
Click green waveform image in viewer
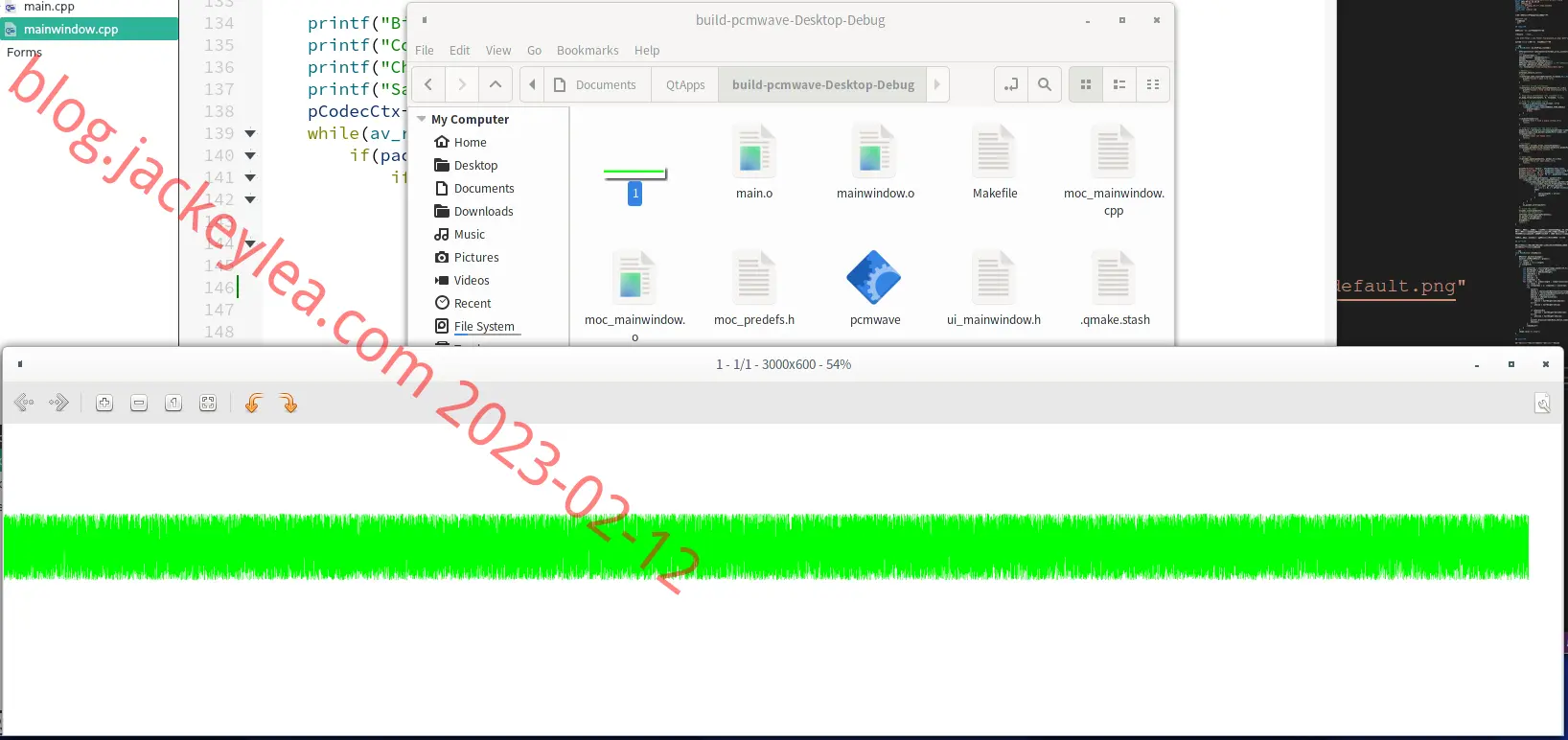pyautogui.click(x=766, y=547)
